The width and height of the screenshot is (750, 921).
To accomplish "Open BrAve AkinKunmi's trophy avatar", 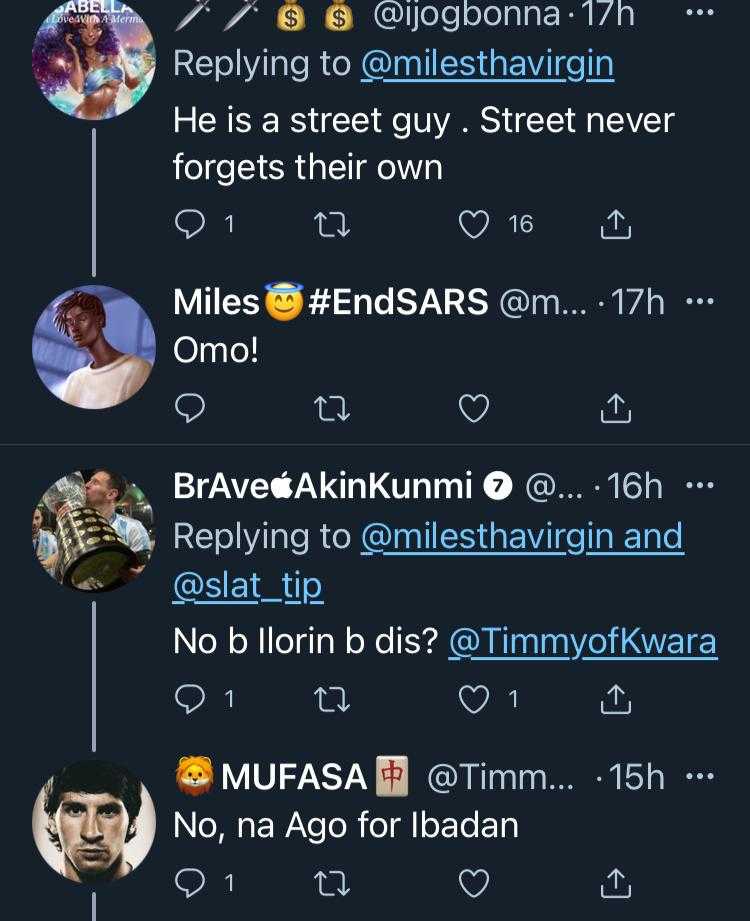I will coord(94,530).
